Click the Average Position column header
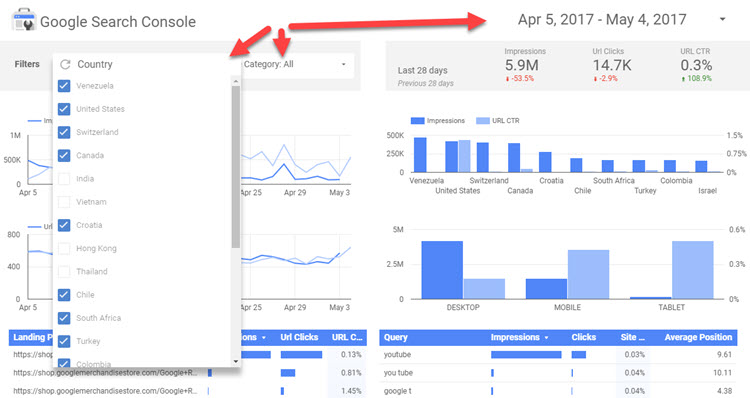Image resolution: width=750 pixels, height=398 pixels. 698,337
